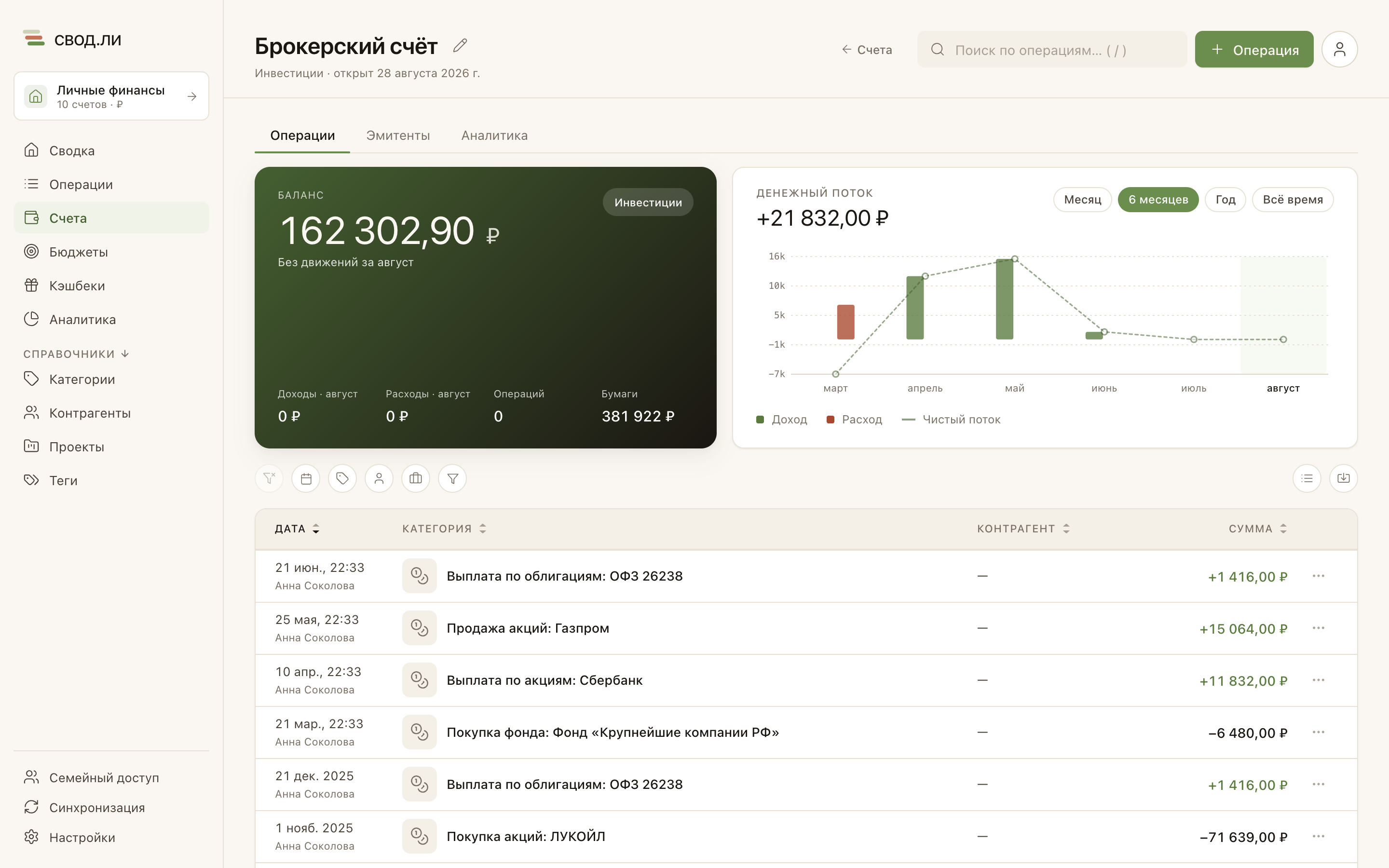Click the pencil icon to rename Брокерский счёт
The width and height of the screenshot is (1389, 868).
pos(460,45)
